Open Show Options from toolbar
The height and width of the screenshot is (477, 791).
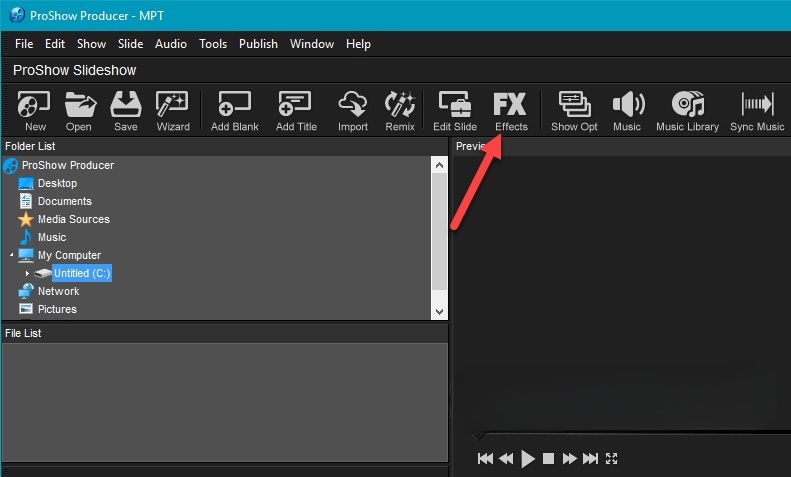point(574,110)
